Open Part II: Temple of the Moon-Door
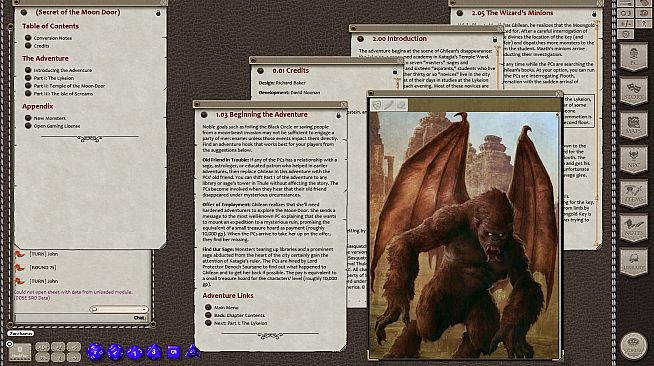The height and width of the screenshot is (366, 654). pyautogui.click(x=69, y=86)
